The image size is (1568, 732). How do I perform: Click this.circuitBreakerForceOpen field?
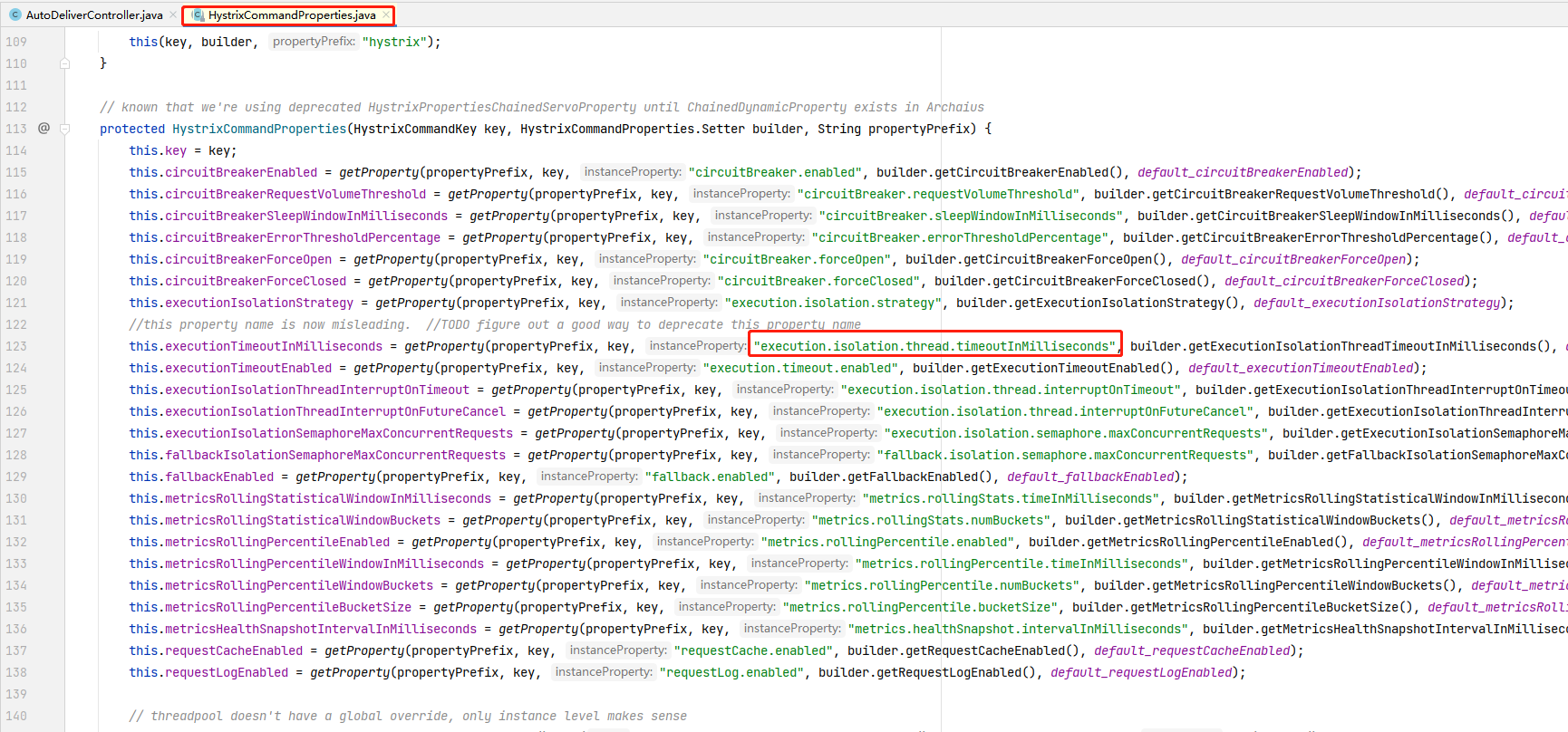[230, 259]
